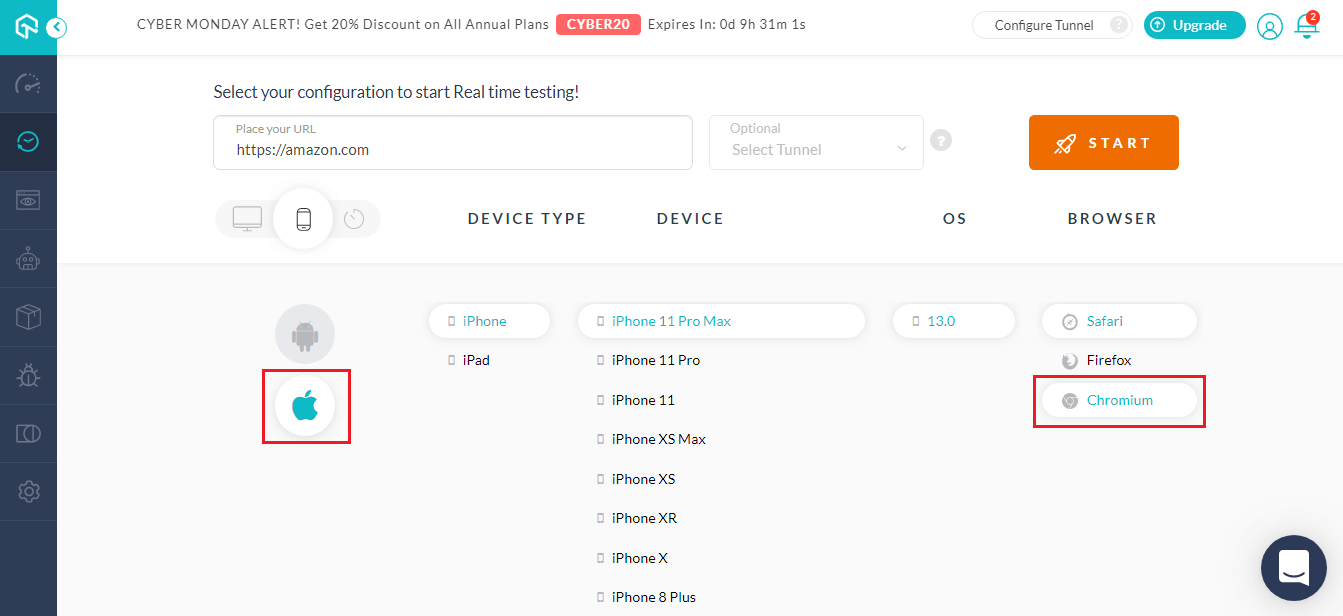The image size is (1343, 616).
Task: Click the Configure Tunnel button
Action: click(1044, 26)
